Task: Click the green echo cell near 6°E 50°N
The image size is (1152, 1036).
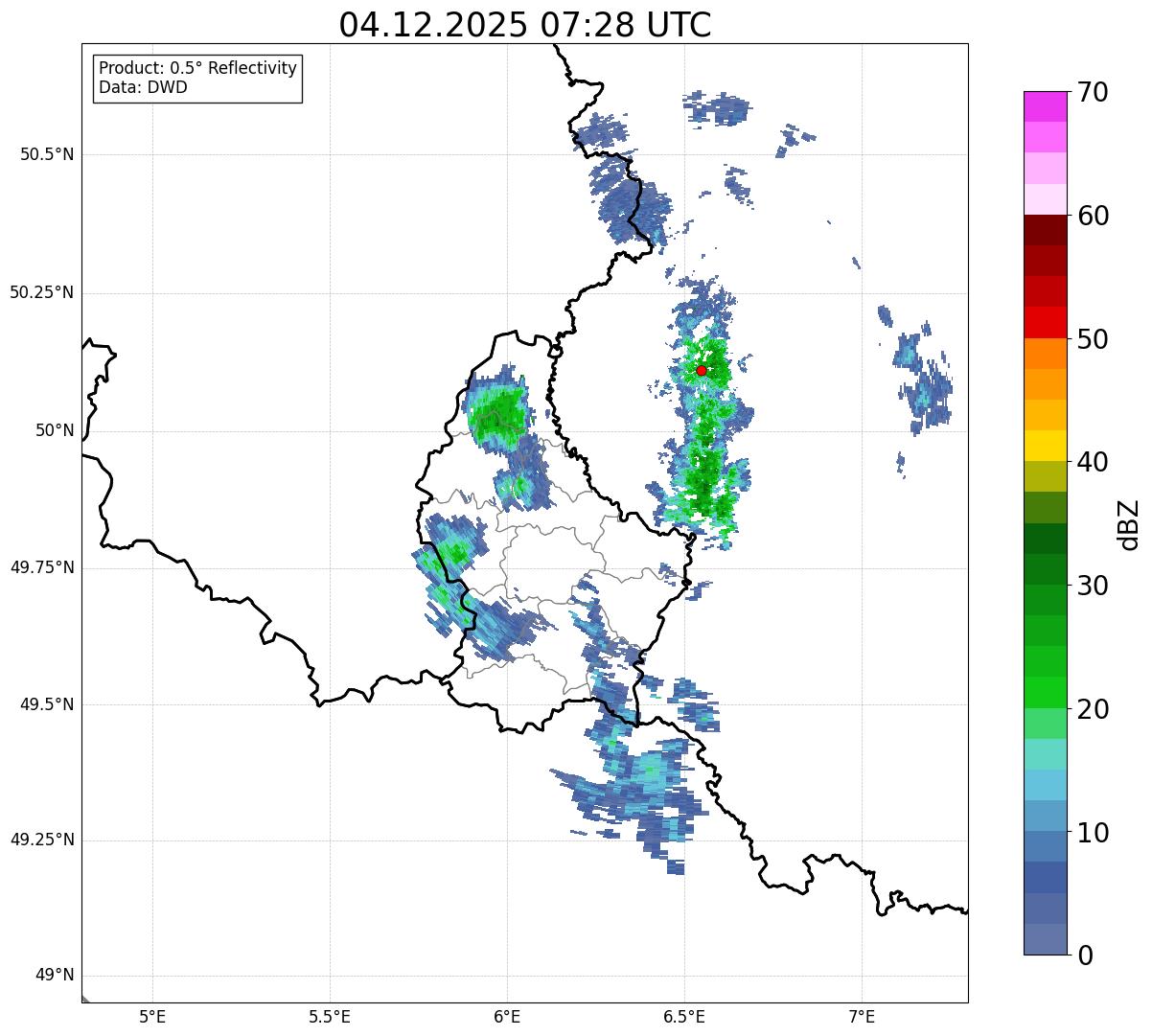Action: click(498, 414)
